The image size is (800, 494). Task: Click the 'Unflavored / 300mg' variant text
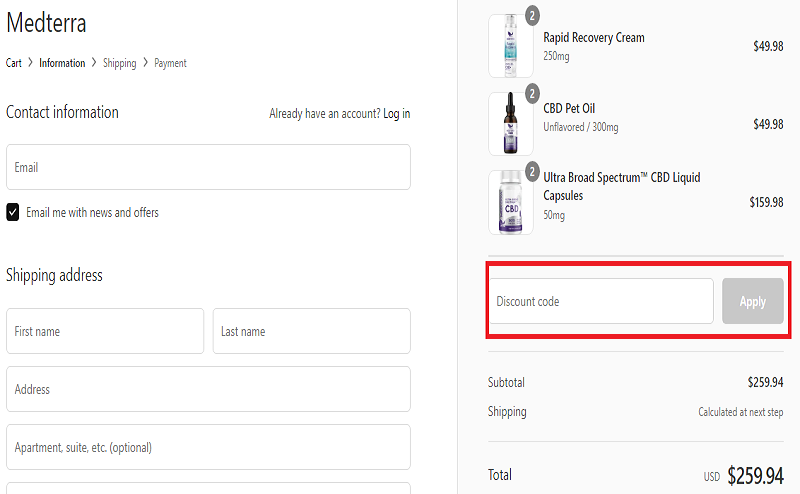(581, 127)
